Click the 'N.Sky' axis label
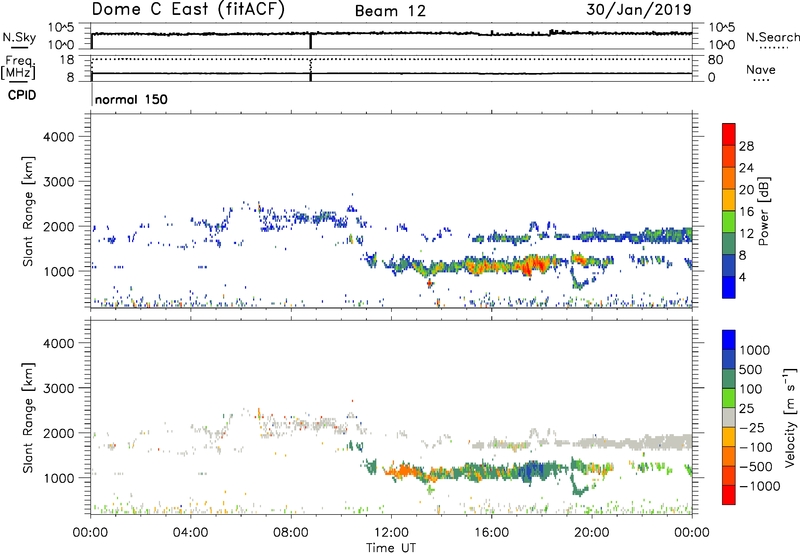The width and height of the screenshot is (800, 554). pyautogui.click(x=19, y=37)
